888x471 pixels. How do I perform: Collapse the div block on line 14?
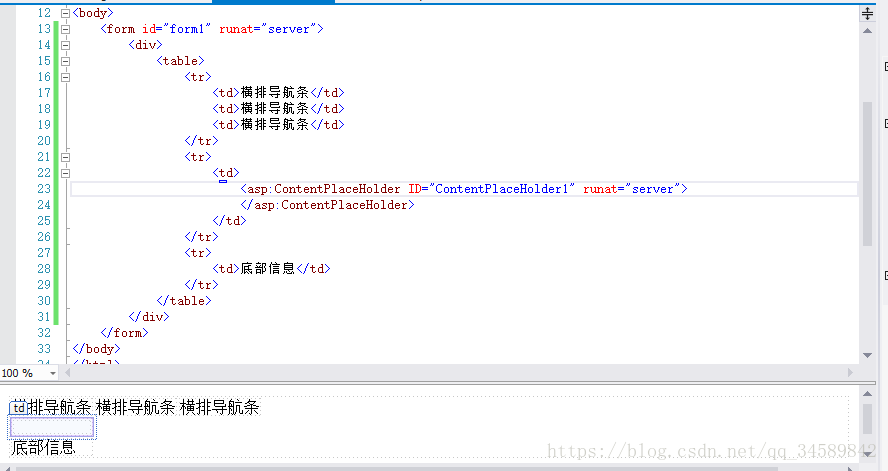click(65, 45)
